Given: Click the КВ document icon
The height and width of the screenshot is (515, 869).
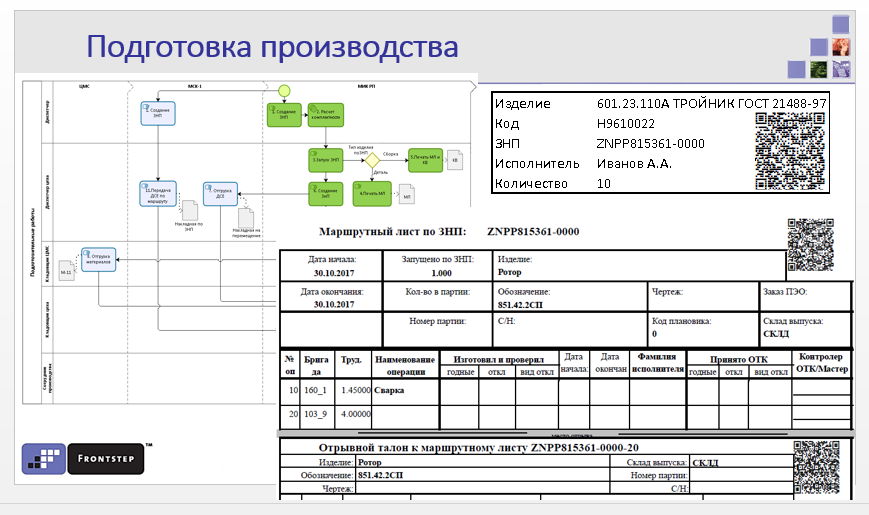Looking at the screenshot, I should (455, 159).
